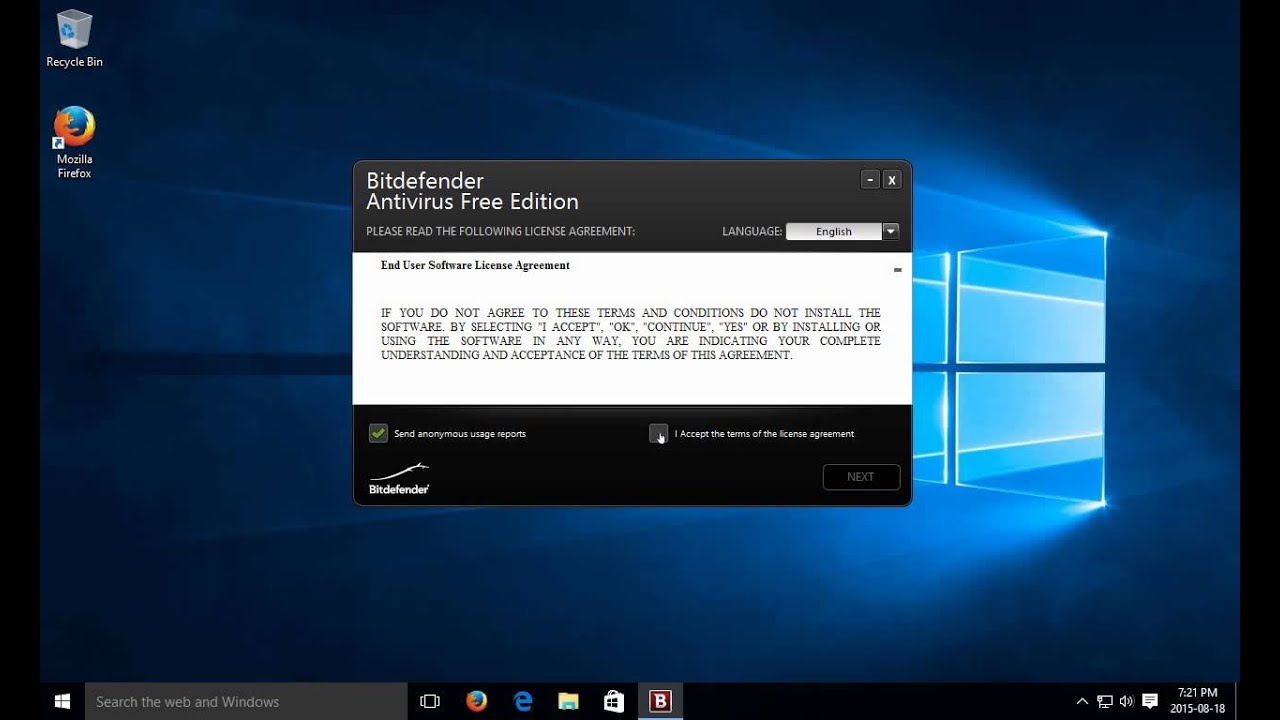Image resolution: width=1280 pixels, height=720 pixels.
Task: Click the Bitdefender Antivirus Free Edition title
Action: pyautogui.click(x=472, y=191)
